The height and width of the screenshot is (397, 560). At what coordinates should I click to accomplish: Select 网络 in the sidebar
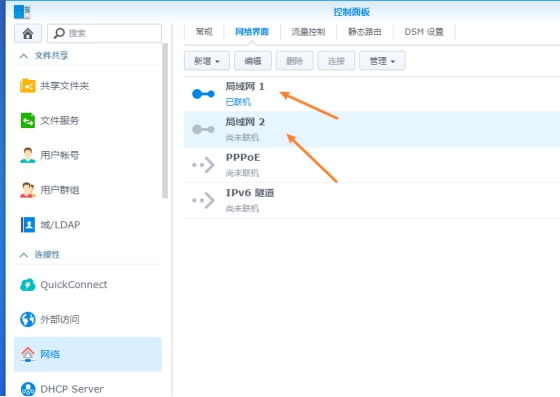coord(88,354)
